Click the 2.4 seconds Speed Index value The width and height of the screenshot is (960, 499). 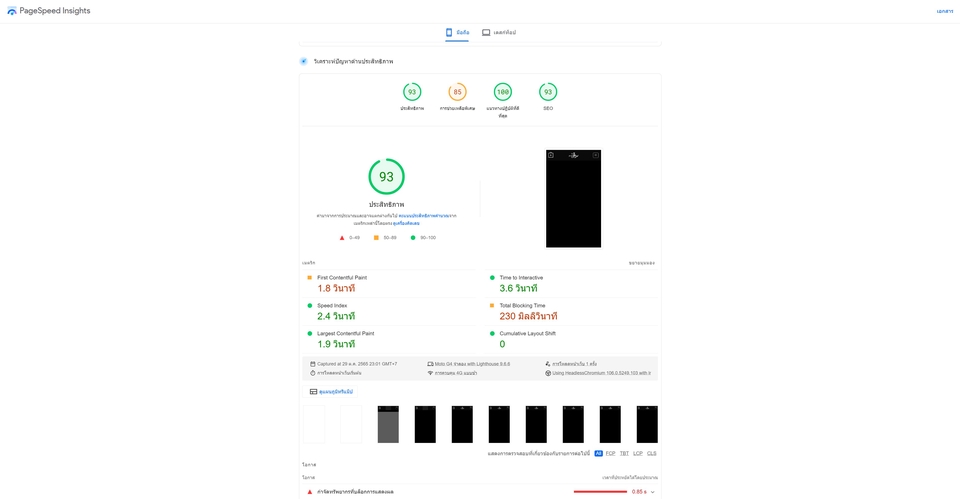click(336, 317)
